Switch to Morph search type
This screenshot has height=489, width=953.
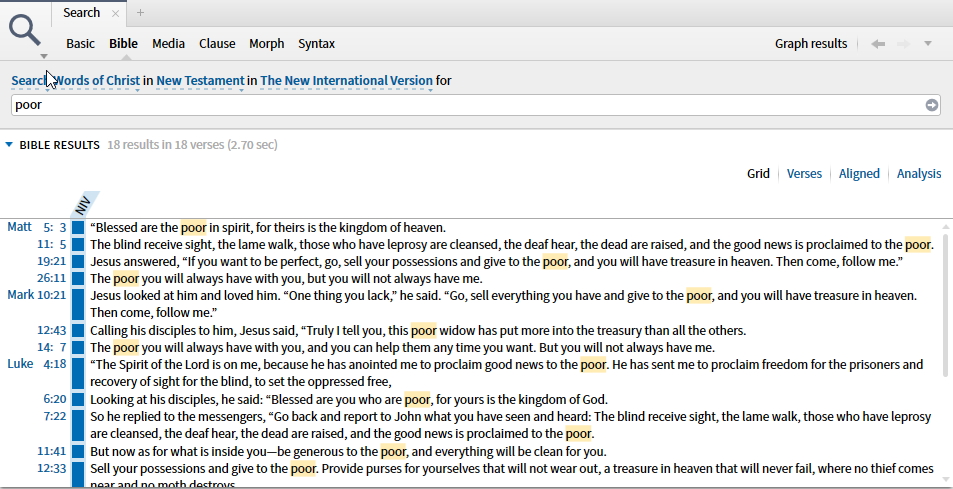266,44
